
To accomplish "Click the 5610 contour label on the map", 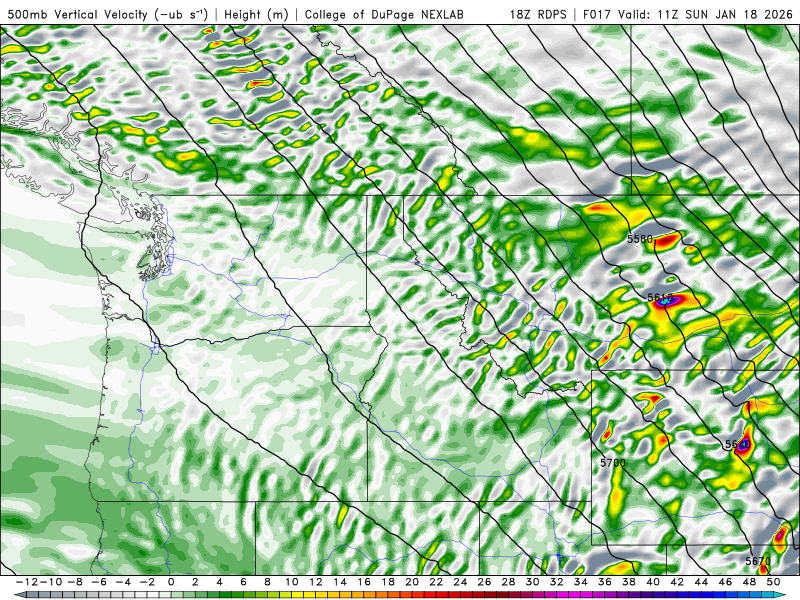I will pyautogui.click(x=660, y=297).
